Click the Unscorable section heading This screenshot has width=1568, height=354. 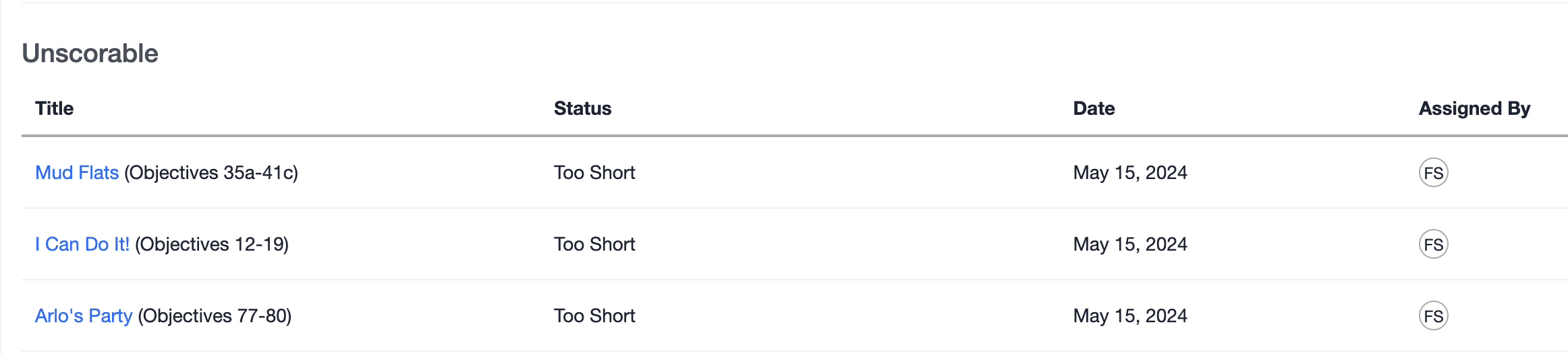[90, 53]
